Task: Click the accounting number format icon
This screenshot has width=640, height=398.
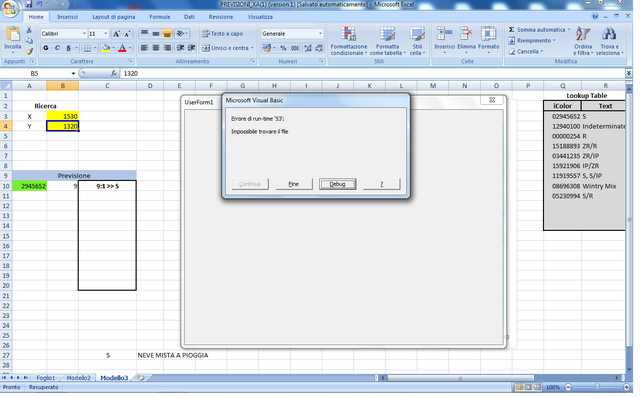Action: click(x=267, y=48)
